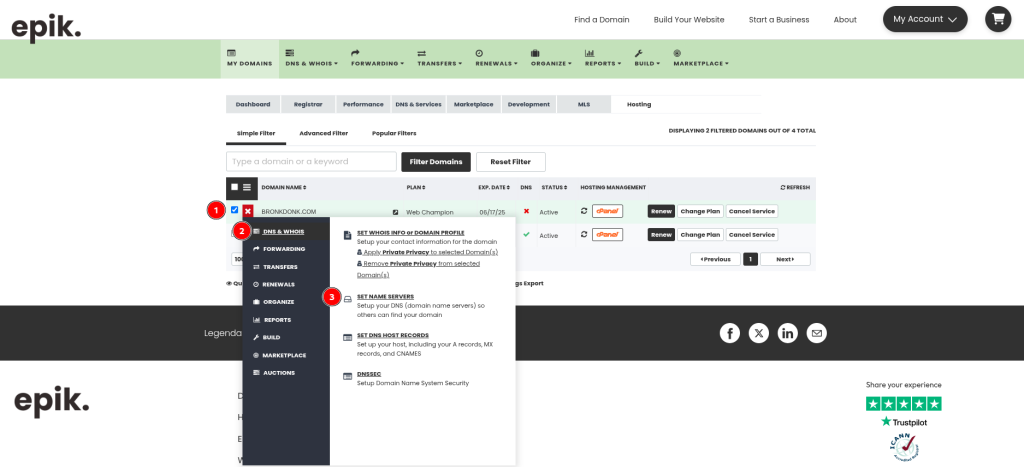The height and width of the screenshot is (467, 1024).
Task: Expand the FORWARDING top nav dropdown
Action: [x=377, y=59]
